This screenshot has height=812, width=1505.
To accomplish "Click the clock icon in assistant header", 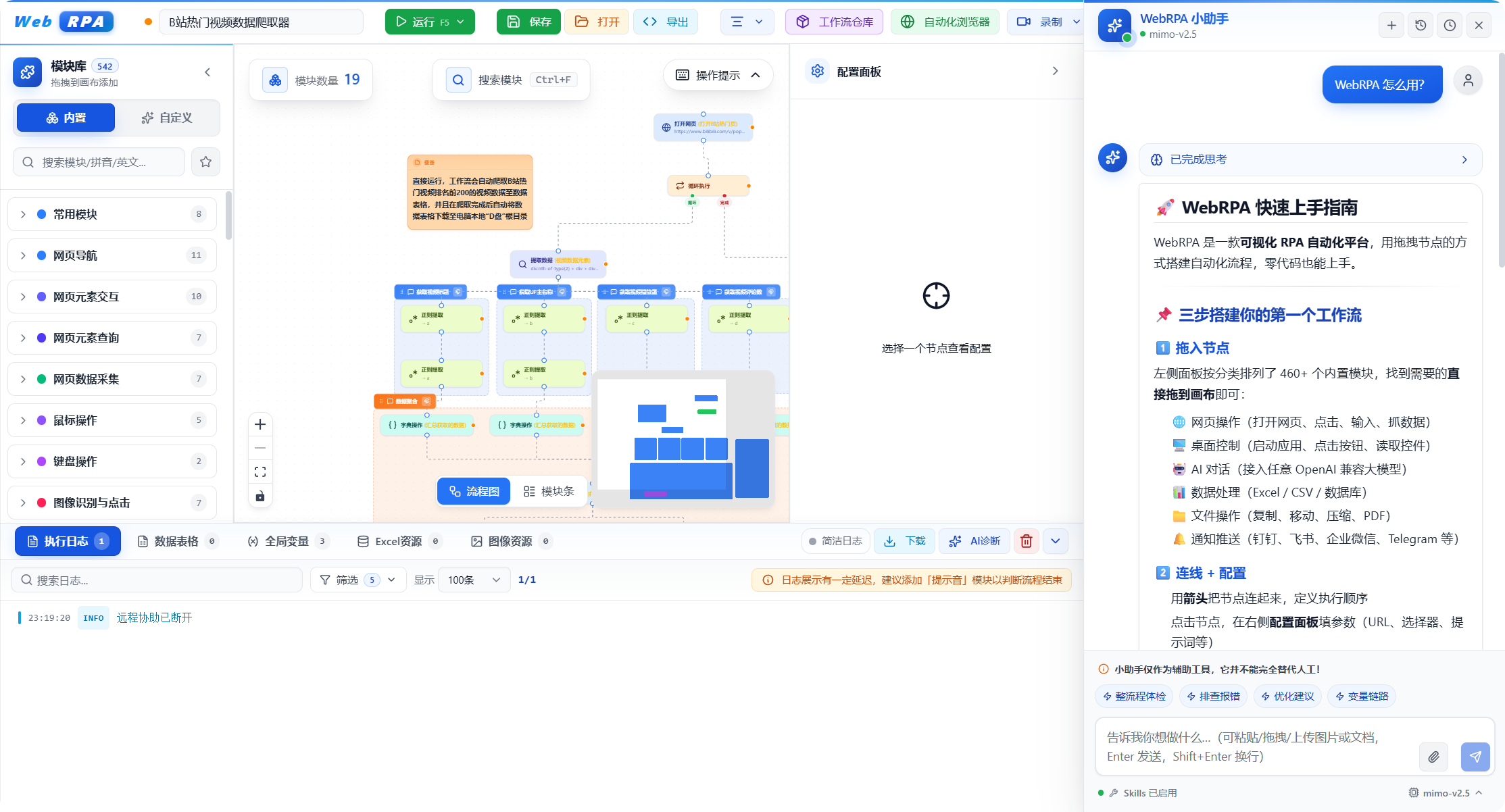I will (x=1450, y=26).
